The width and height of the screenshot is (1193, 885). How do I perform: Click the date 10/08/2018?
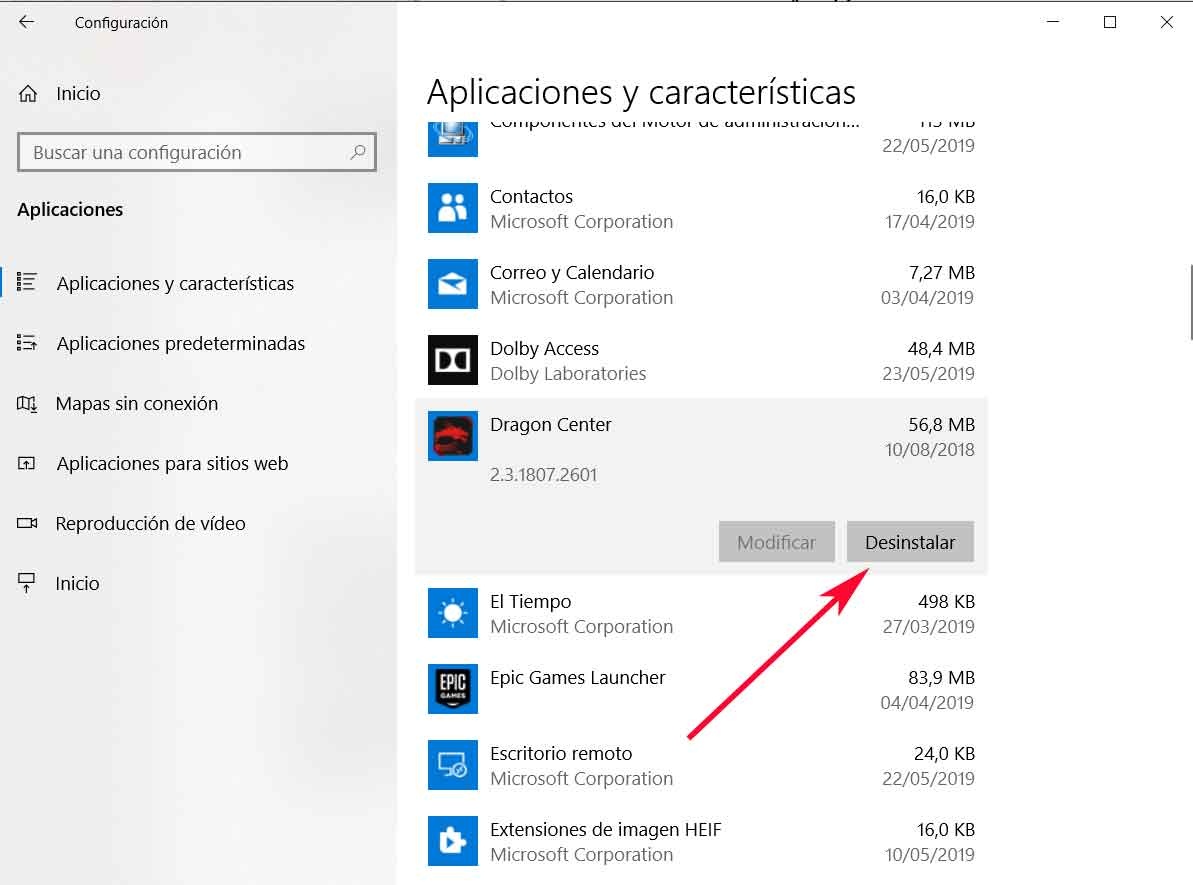[x=929, y=450]
